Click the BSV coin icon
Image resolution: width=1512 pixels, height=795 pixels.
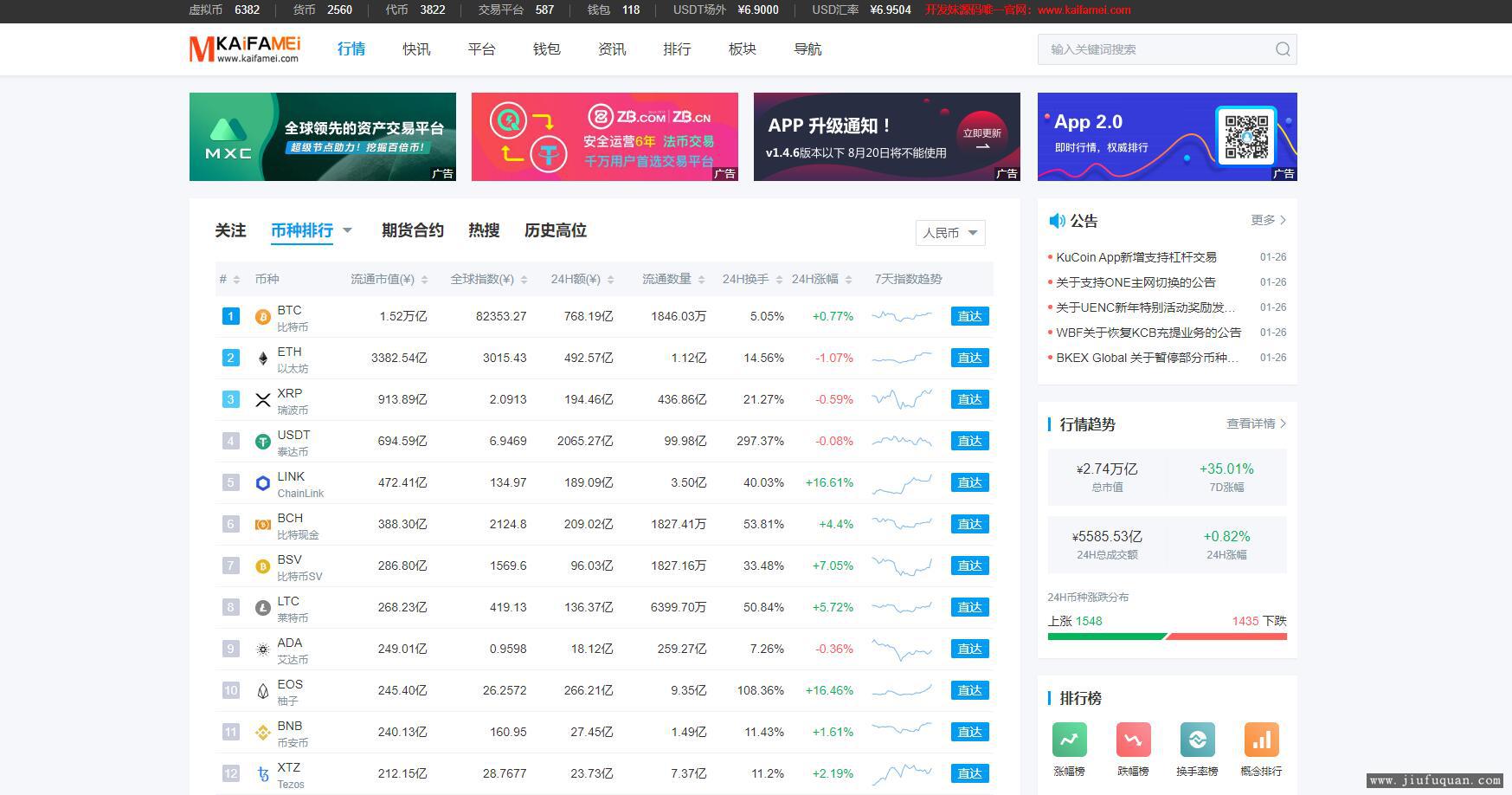(x=263, y=566)
